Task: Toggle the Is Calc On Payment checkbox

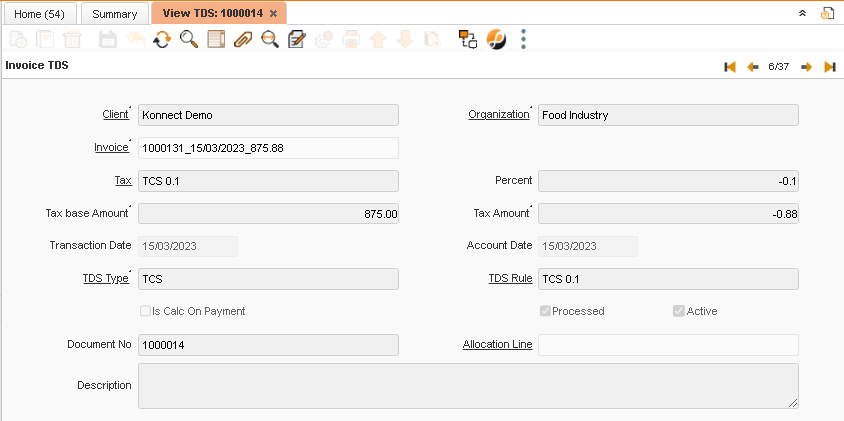Action: coord(146,311)
